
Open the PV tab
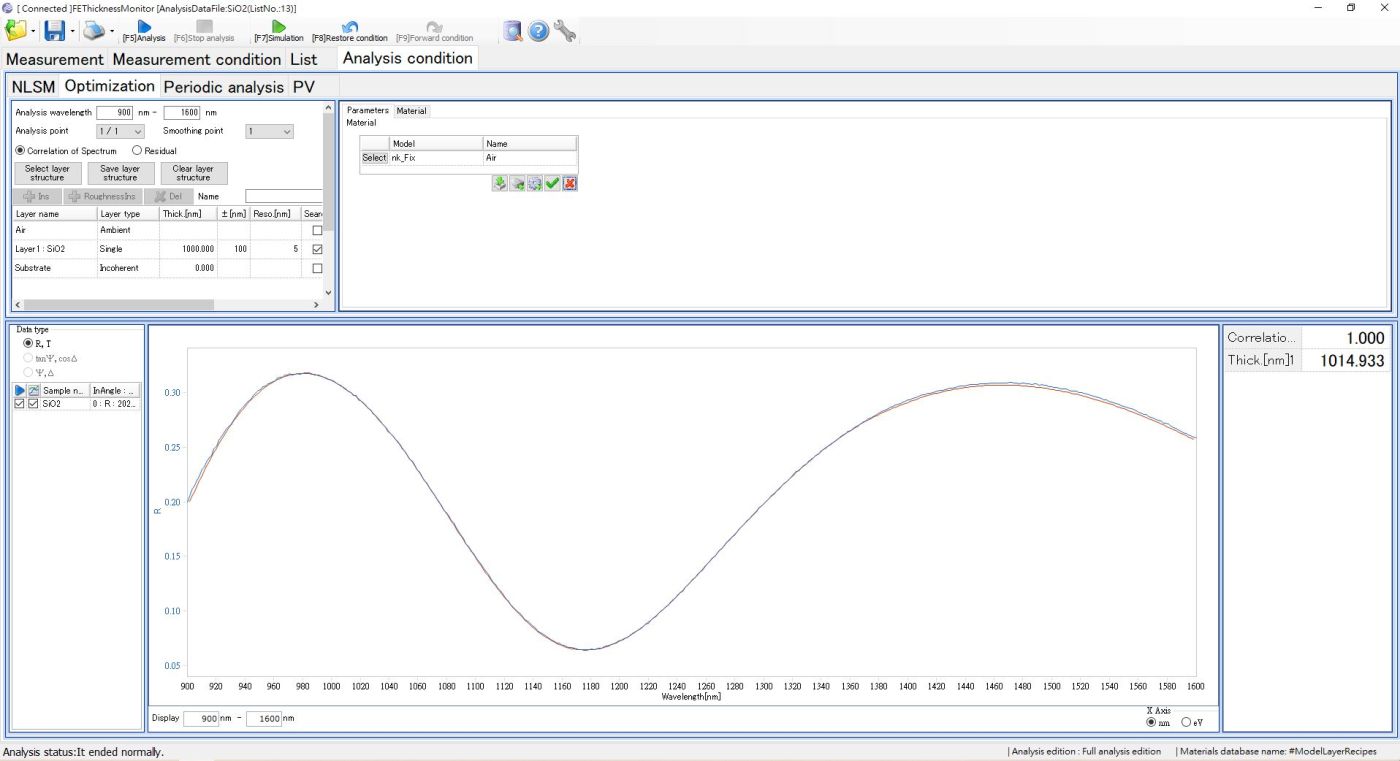(x=304, y=87)
